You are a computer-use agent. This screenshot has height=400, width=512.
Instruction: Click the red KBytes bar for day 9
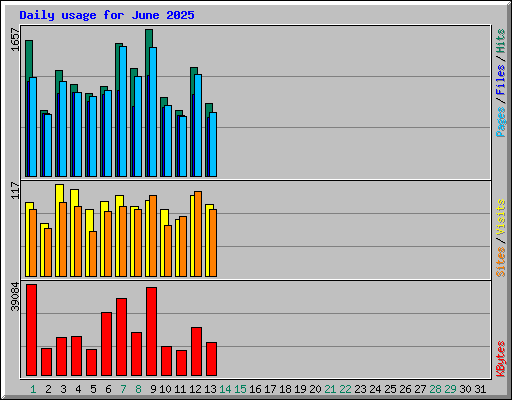click(152, 332)
